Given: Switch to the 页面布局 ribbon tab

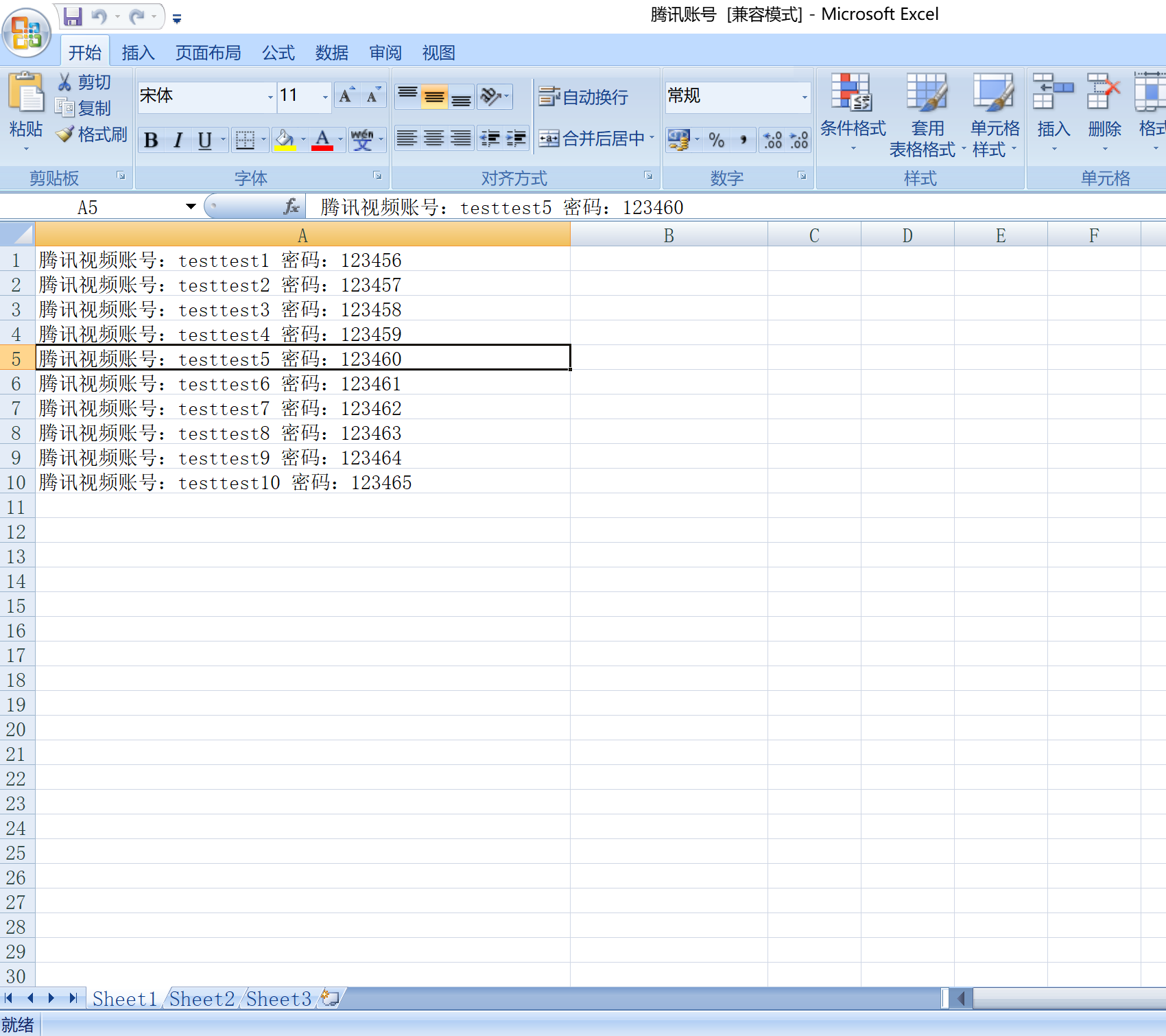Looking at the screenshot, I should point(208,53).
